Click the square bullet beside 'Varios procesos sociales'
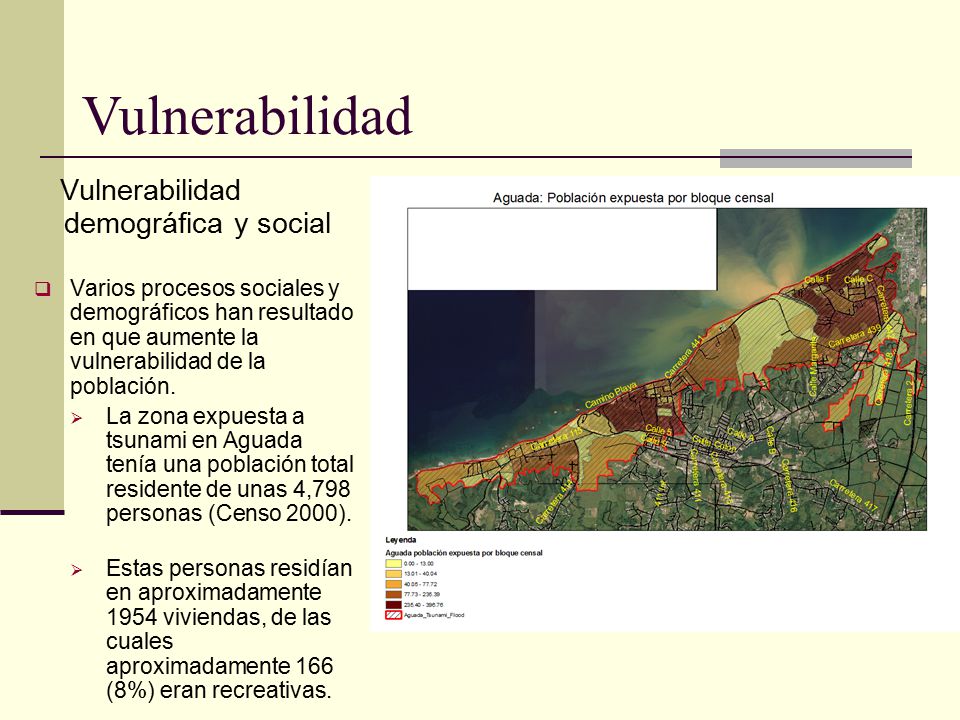960x720 pixels. 43,289
